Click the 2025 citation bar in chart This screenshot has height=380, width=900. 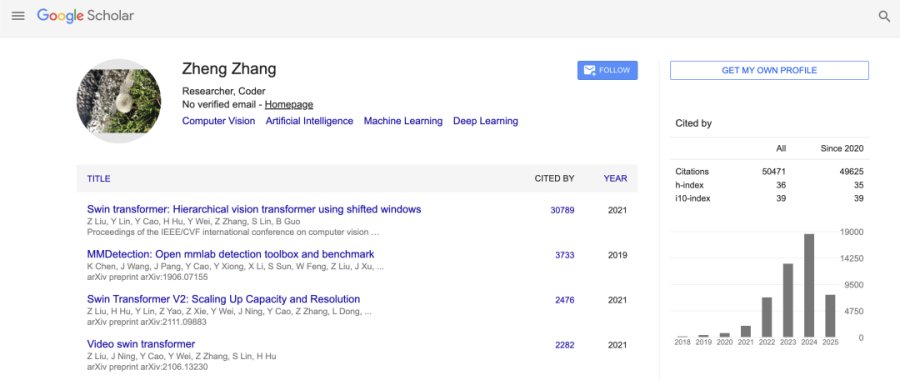830,316
